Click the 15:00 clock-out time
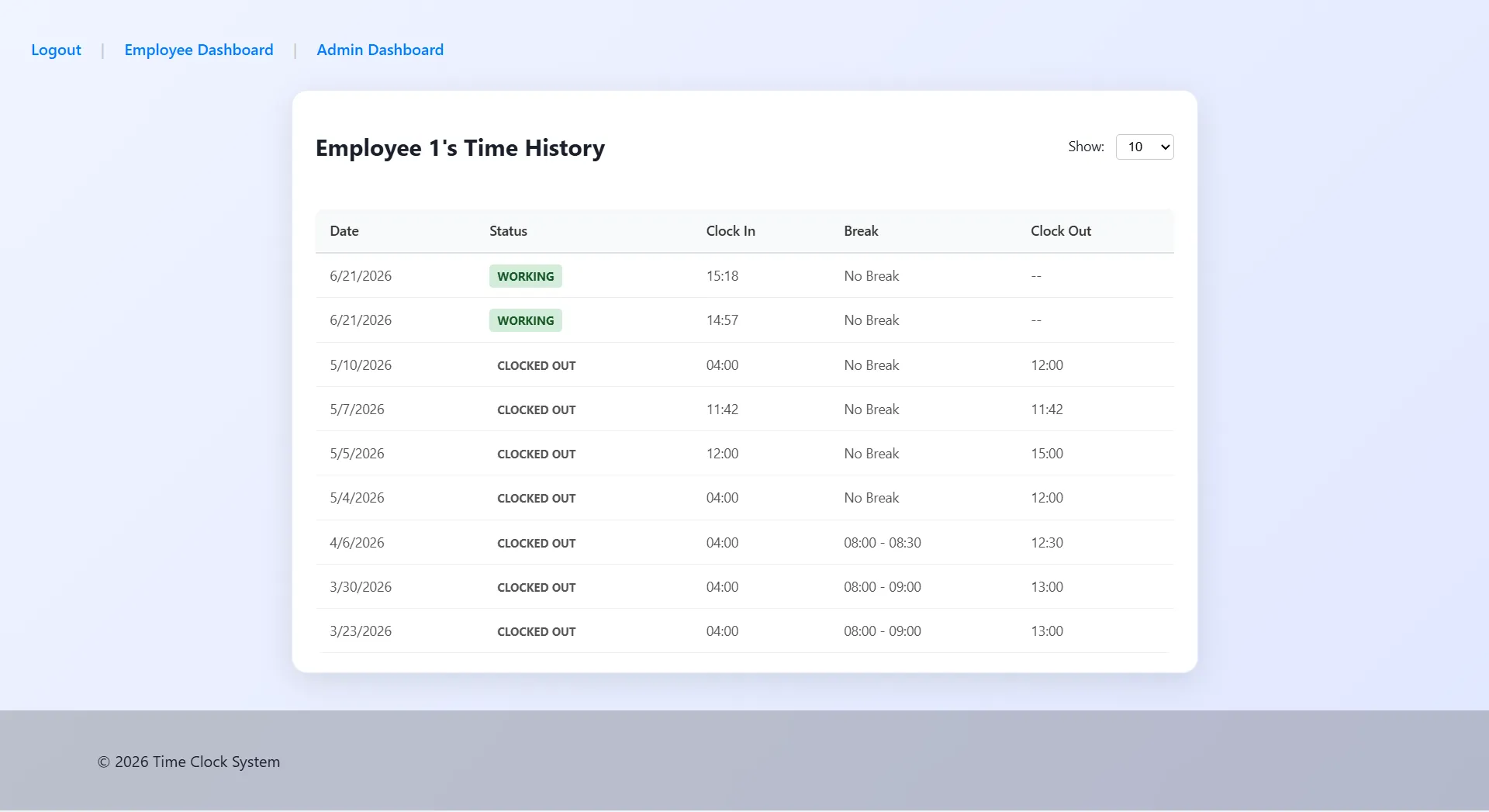 click(1047, 454)
